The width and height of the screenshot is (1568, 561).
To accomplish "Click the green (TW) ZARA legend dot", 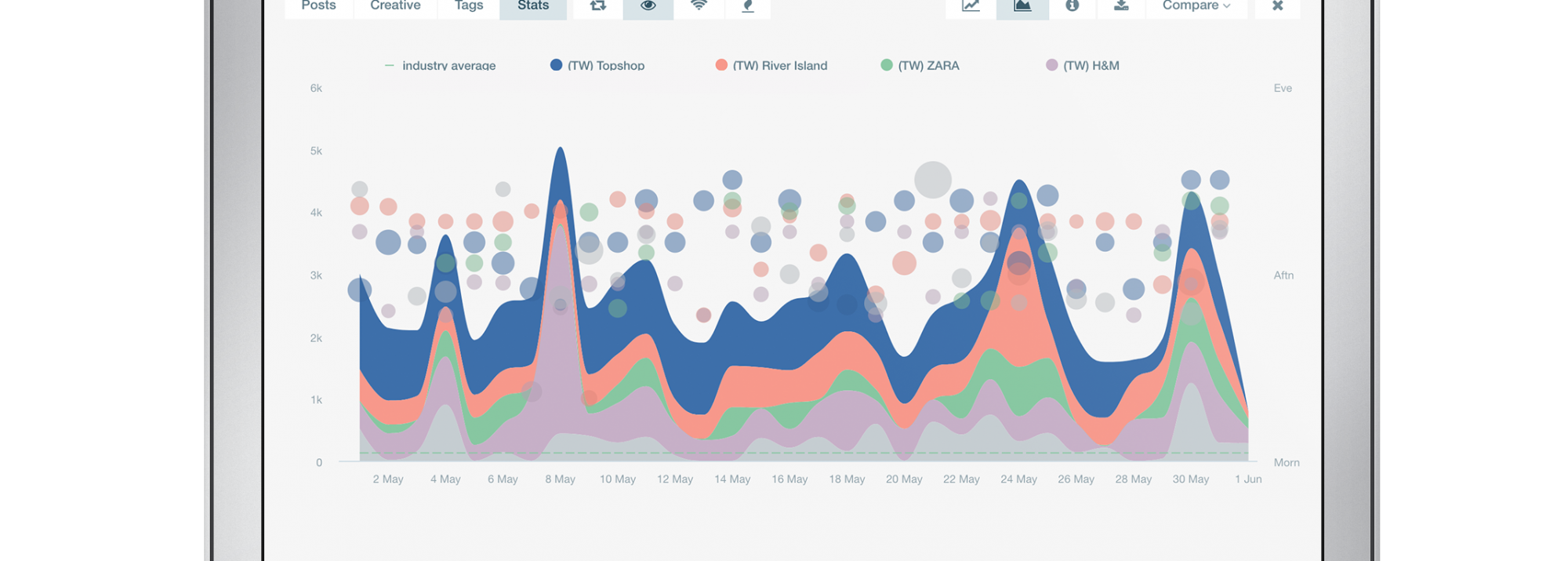I will click(x=887, y=65).
